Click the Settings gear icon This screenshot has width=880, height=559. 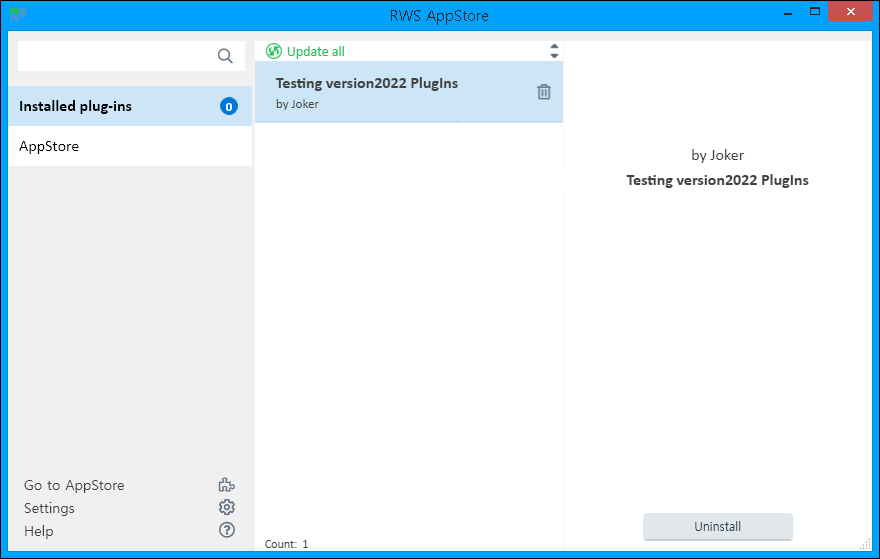tap(227, 507)
